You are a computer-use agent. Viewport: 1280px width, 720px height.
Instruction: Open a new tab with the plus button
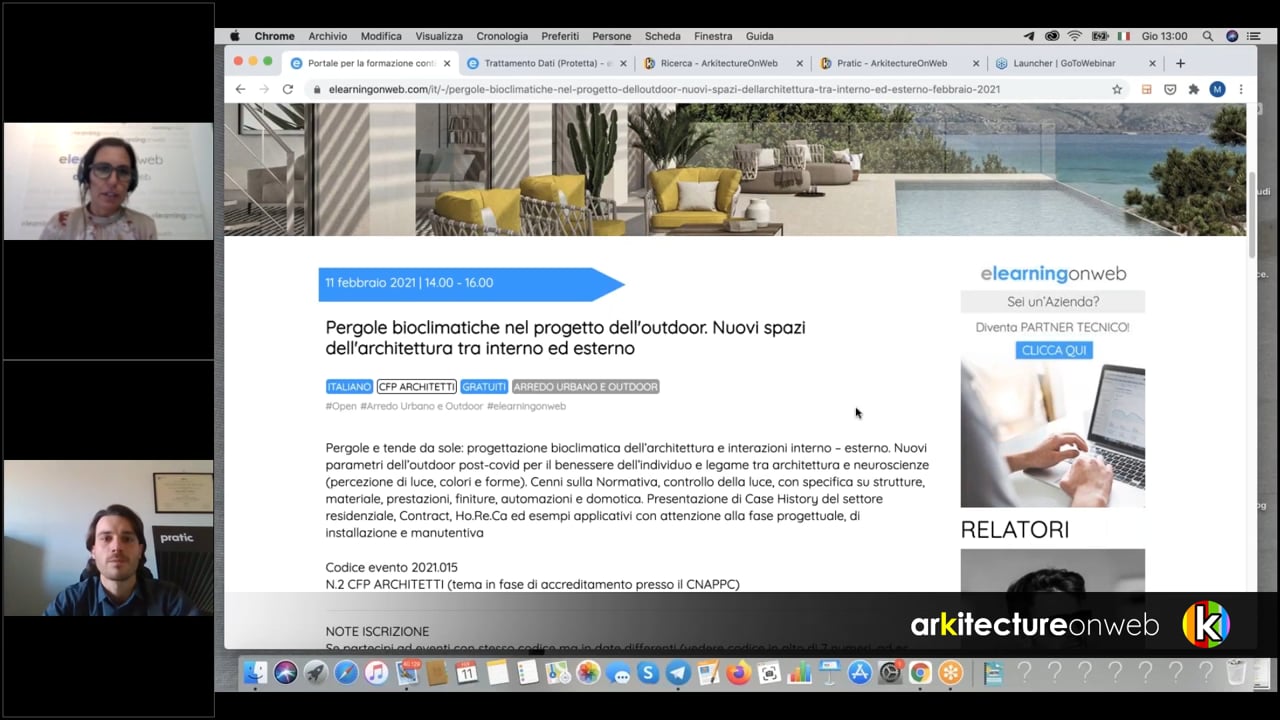click(x=1180, y=63)
